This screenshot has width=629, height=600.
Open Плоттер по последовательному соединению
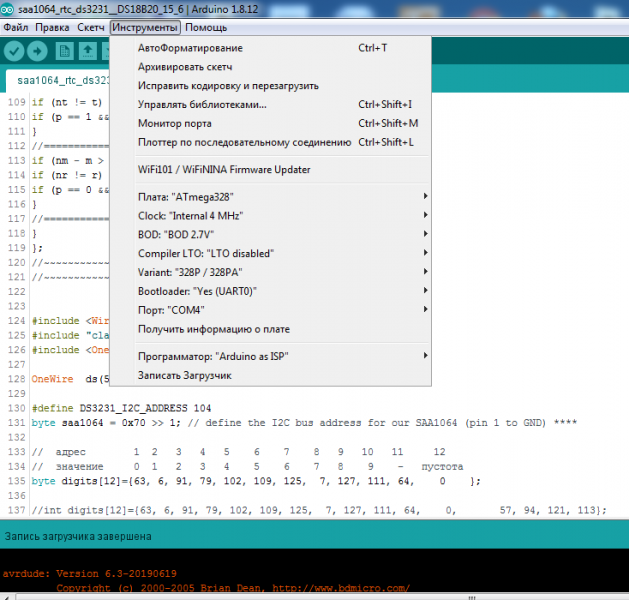tap(270, 142)
